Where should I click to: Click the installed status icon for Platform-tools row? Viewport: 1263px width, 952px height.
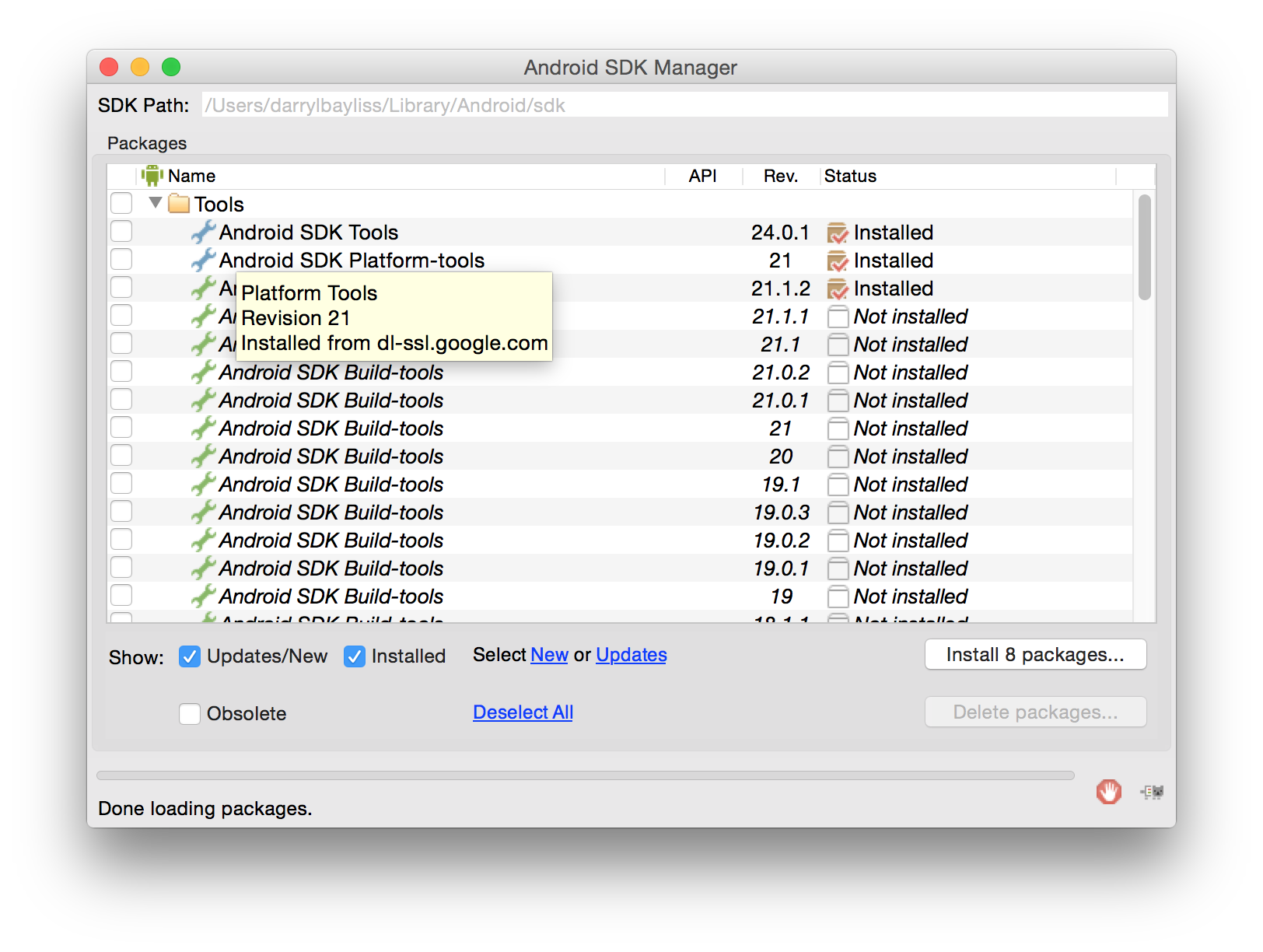tap(838, 261)
